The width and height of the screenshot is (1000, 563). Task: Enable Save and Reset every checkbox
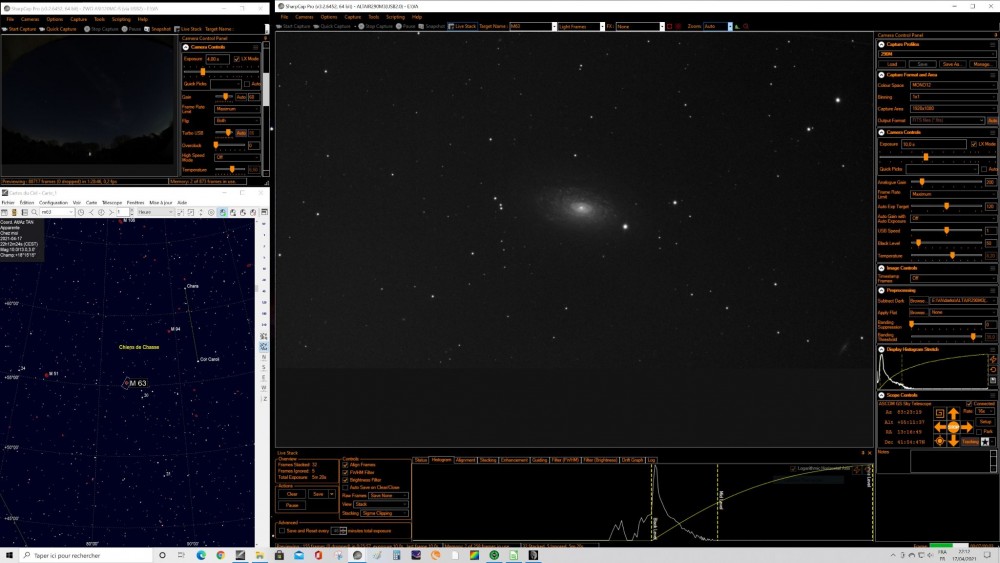(x=282, y=530)
